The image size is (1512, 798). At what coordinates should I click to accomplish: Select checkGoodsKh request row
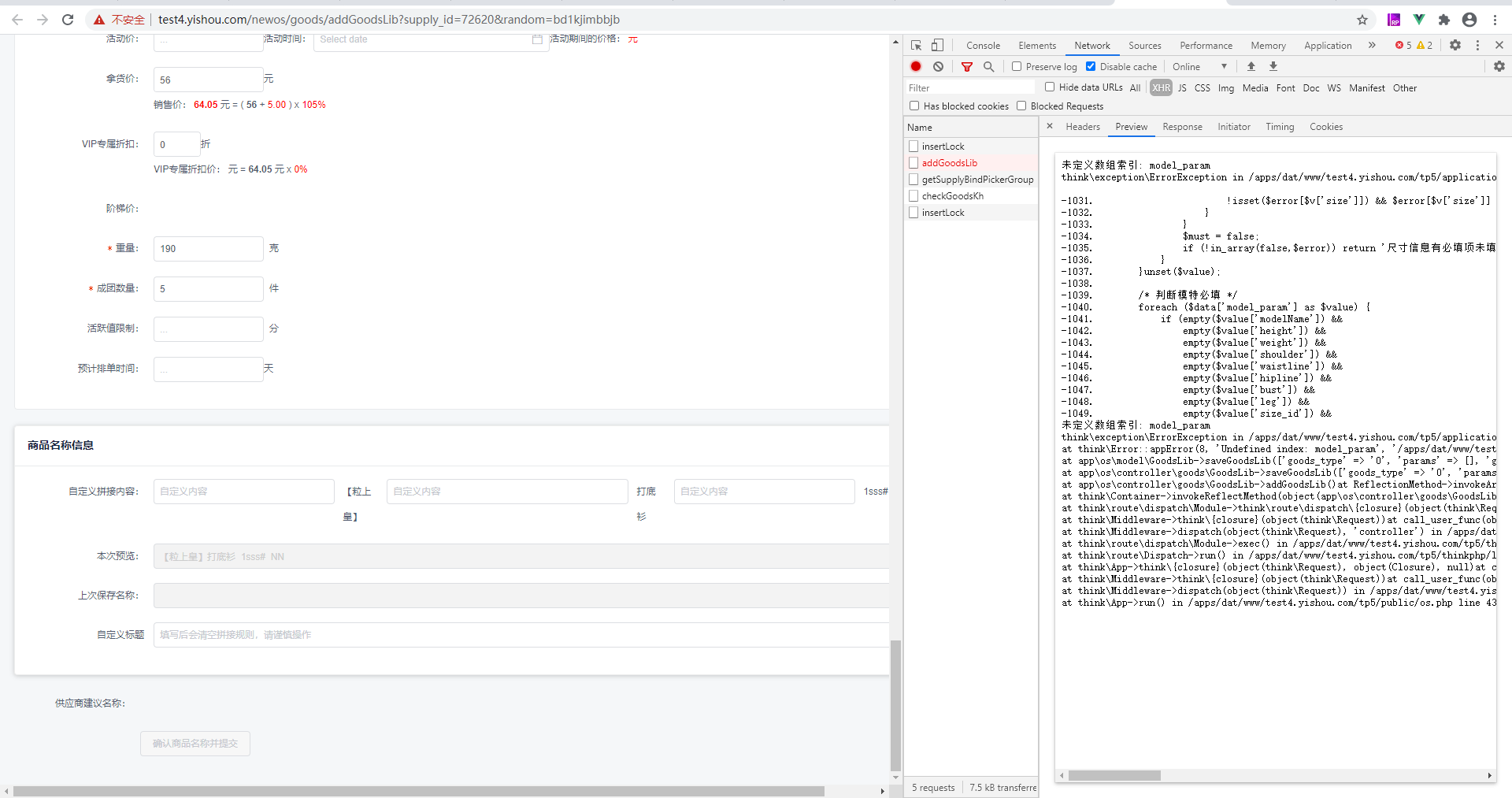click(971, 196)
